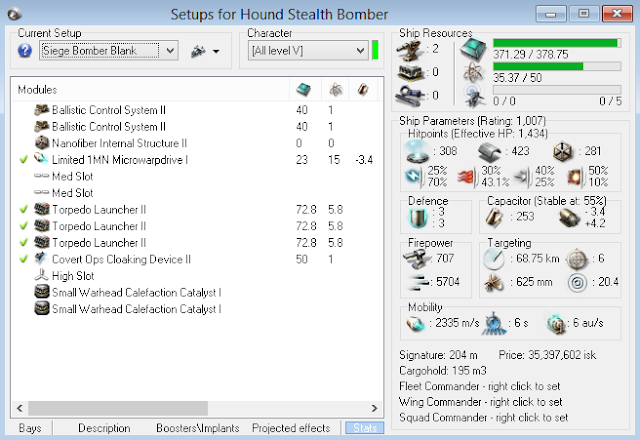Click the horizontal scrollbar thumb in modules
Image resolution: width=640 pixels, height=440 pixels.
118,408
